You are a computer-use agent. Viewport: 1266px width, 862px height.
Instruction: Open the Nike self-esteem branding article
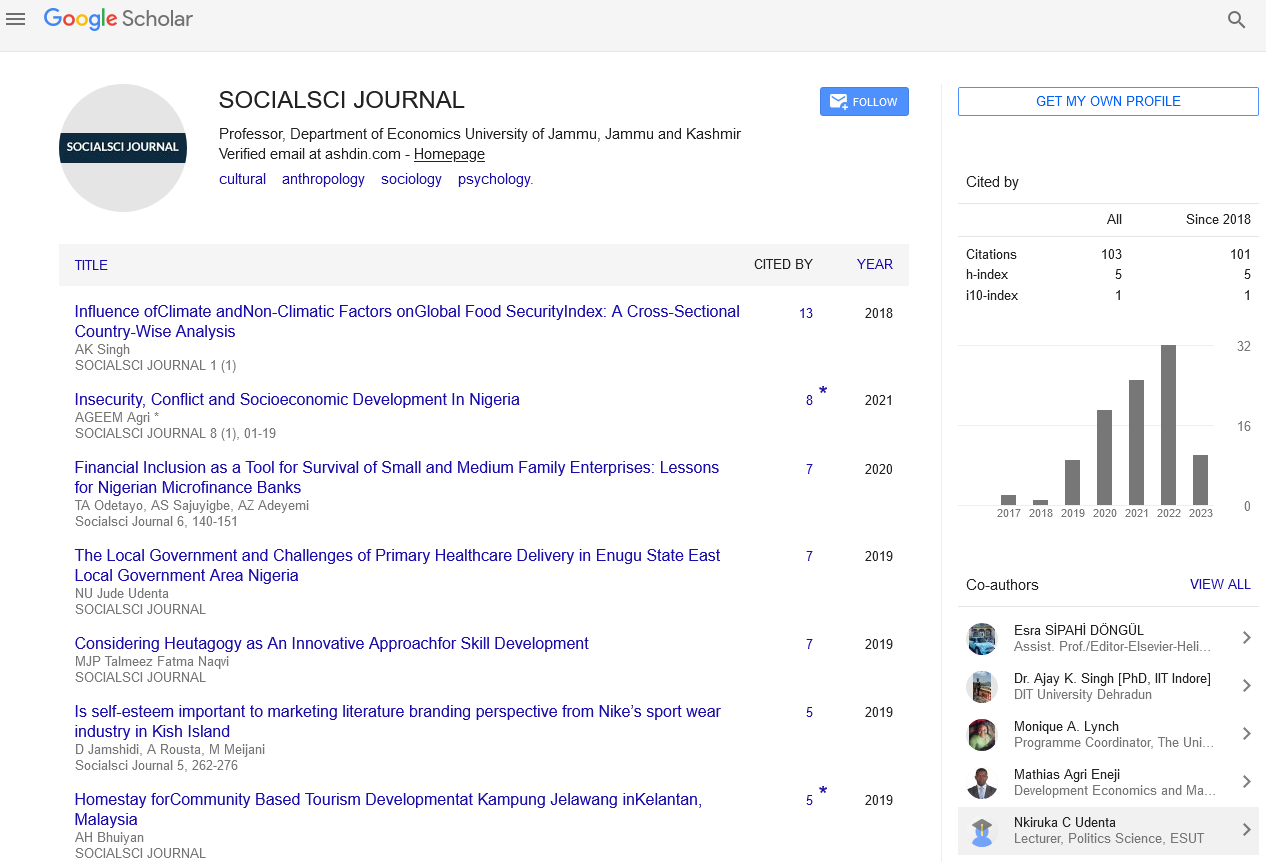398,721
